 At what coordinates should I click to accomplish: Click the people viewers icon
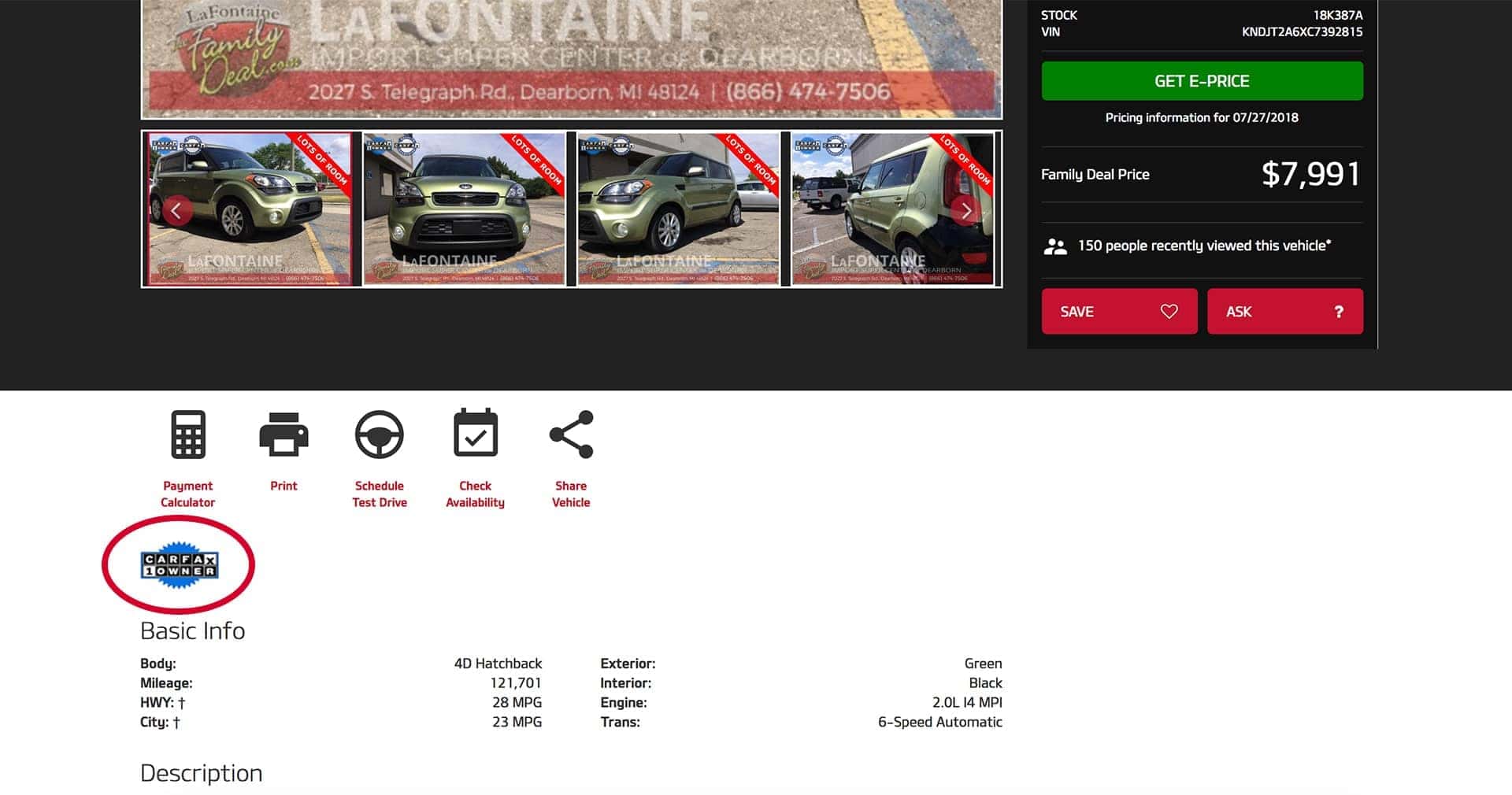(1055, 246)
